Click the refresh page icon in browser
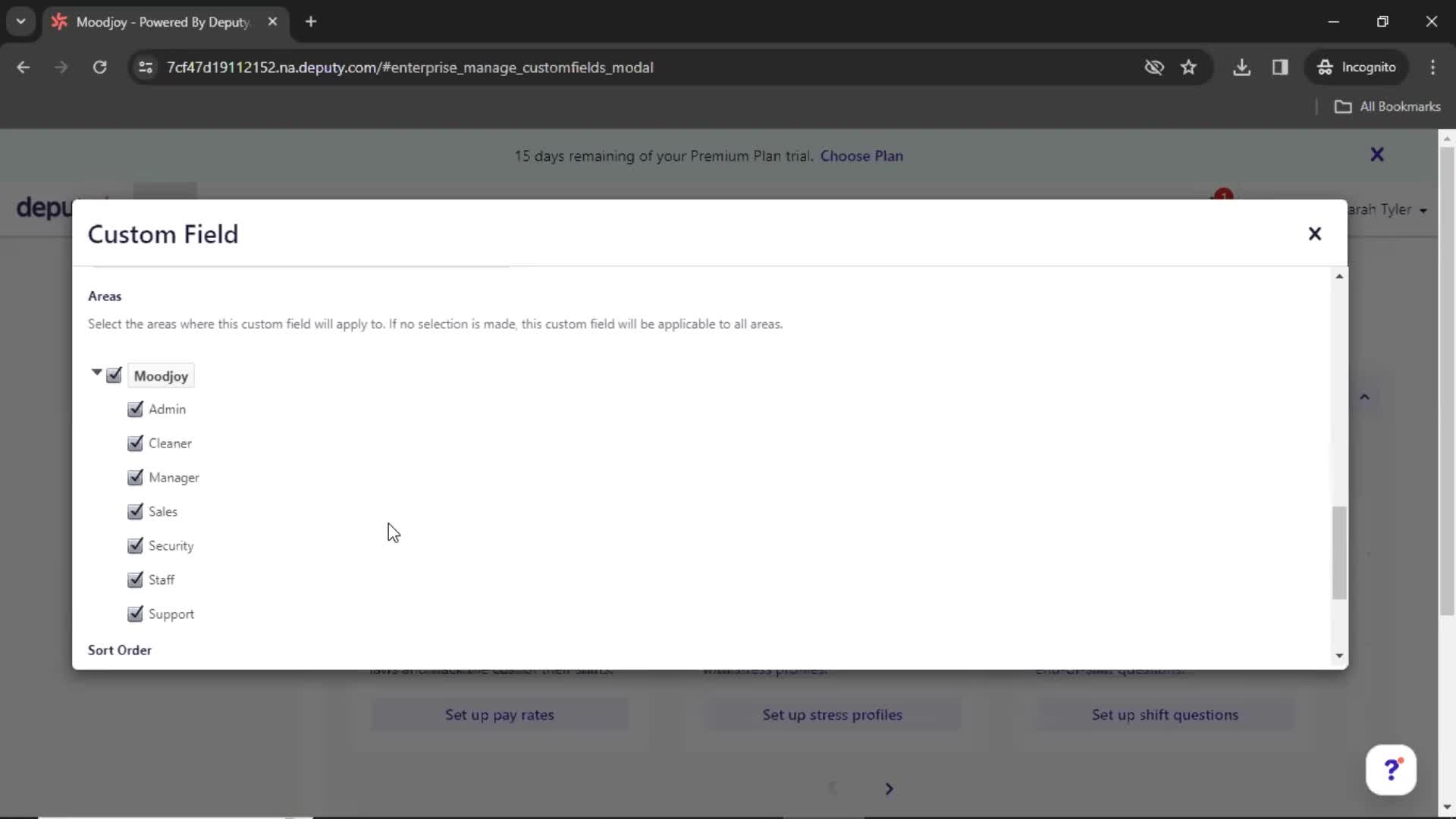This screenshot has width=1456, height=819. click(x=99, y=67)
